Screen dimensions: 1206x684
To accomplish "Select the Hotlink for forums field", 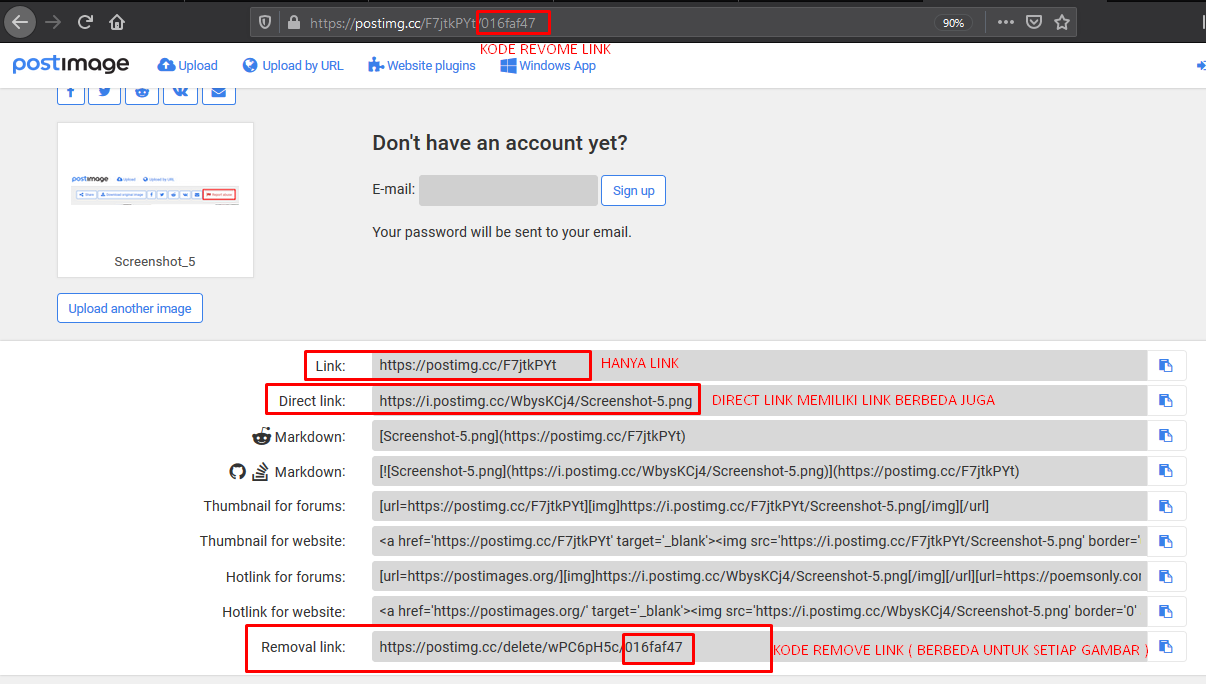I will coord(759,577).
